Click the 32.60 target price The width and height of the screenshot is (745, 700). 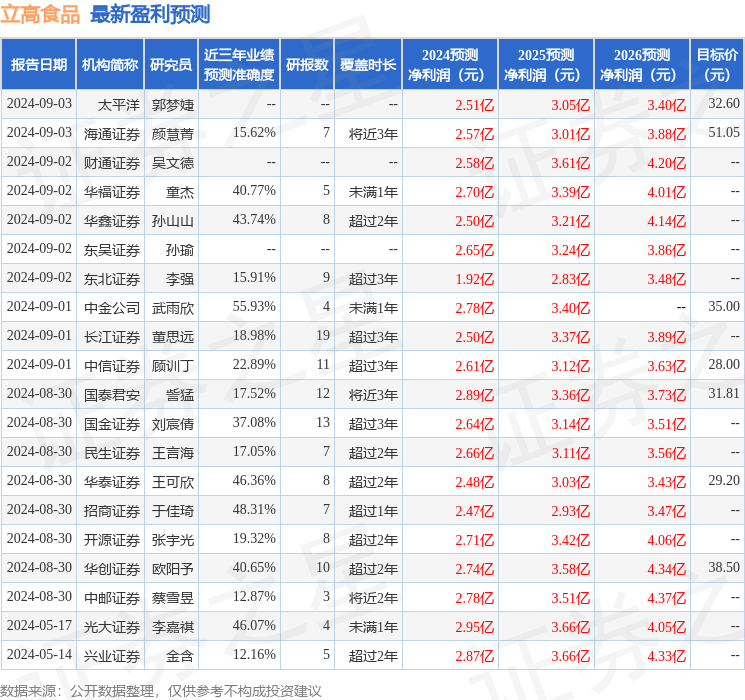(x=724, y=104)
